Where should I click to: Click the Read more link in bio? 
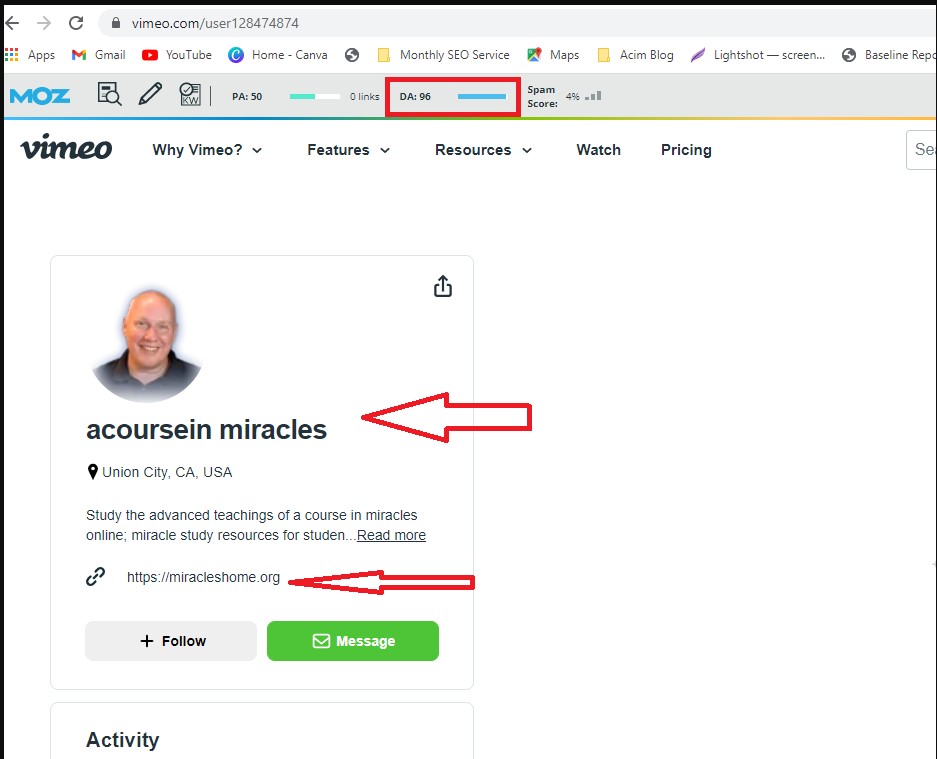click(x=391, y=535)
